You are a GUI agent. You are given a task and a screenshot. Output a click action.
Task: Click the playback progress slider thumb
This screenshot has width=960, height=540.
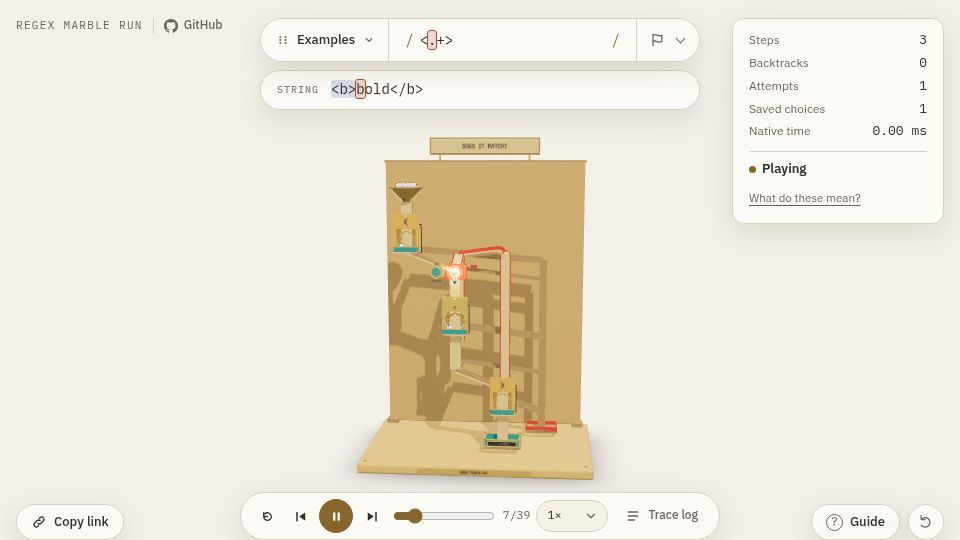point(415,516)
